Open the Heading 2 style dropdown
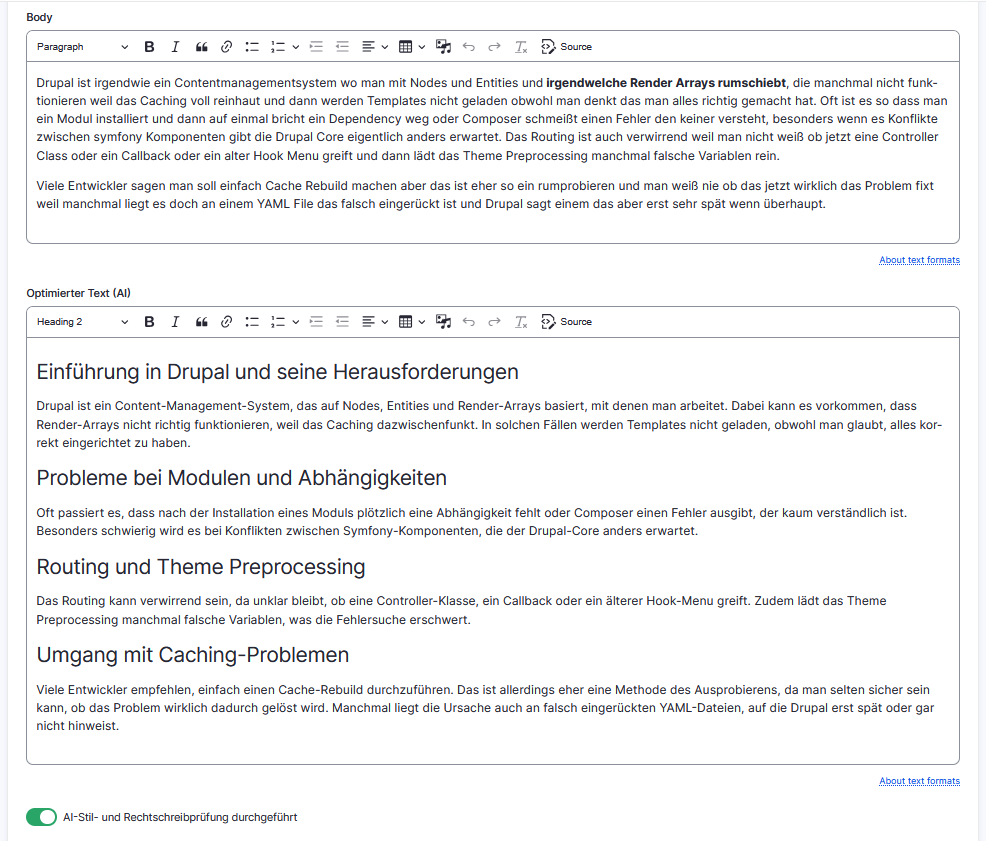Screen dimensions: 986x841 tap(82, 321)
